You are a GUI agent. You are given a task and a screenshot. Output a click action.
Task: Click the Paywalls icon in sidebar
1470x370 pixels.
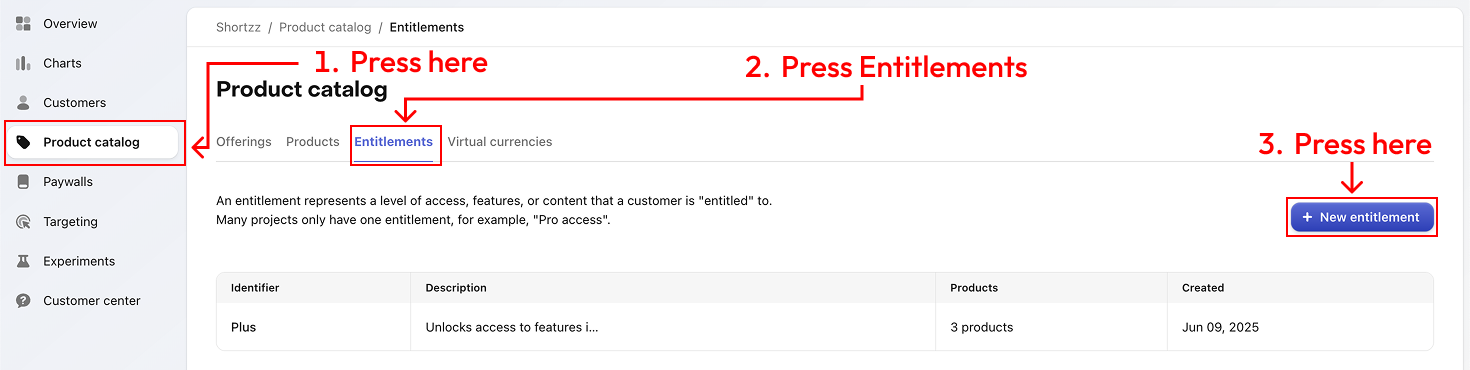[x=23, y=182]
